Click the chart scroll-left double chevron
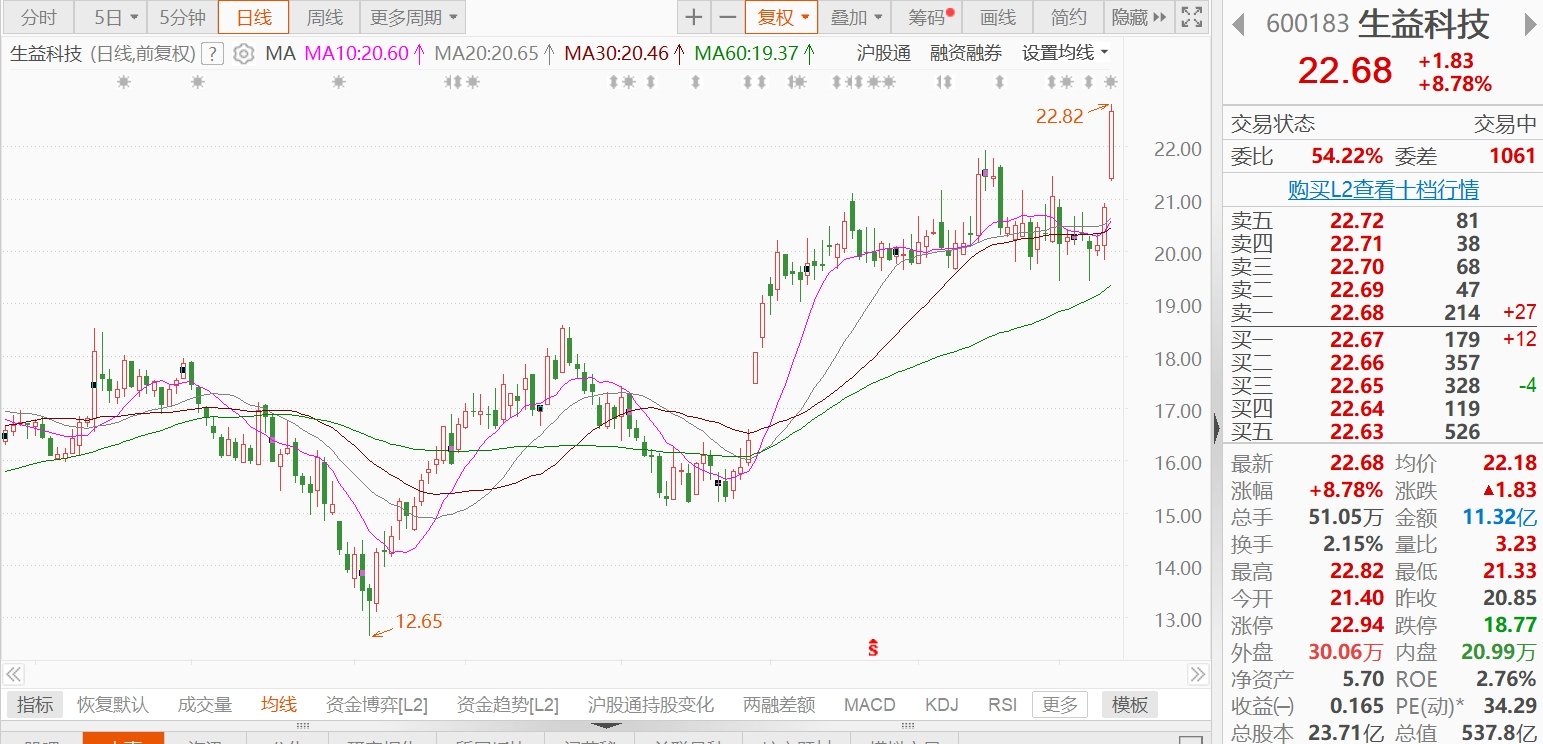Viewport: 1543px width, 744px height. click(x=13, y=673)
